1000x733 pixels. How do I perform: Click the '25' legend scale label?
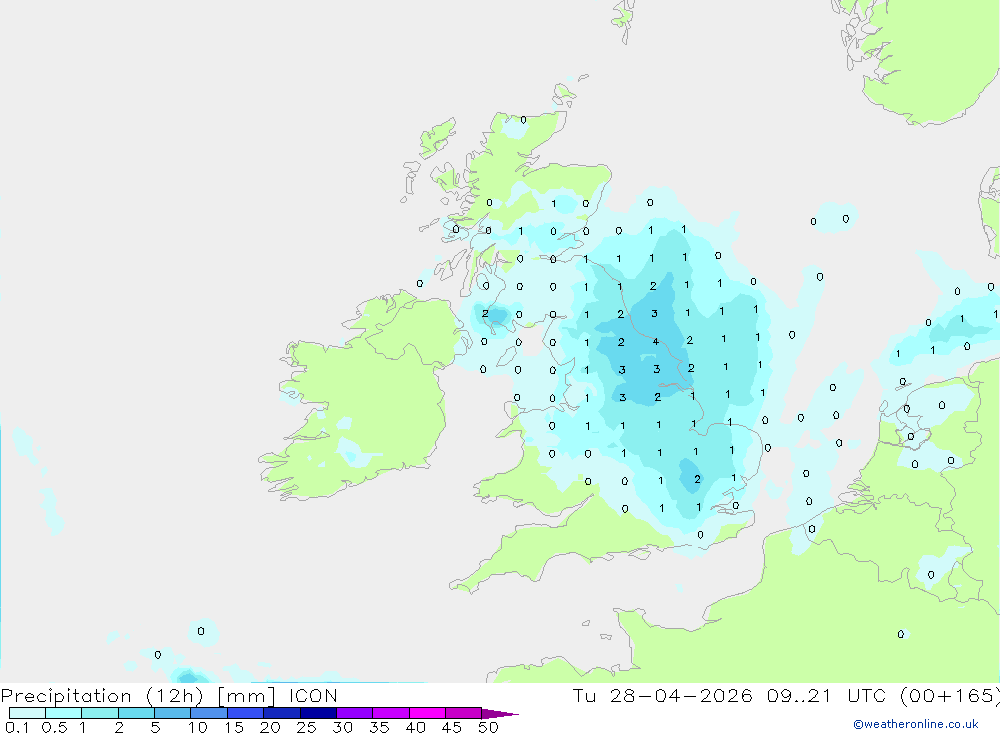[x=307, y=727]
